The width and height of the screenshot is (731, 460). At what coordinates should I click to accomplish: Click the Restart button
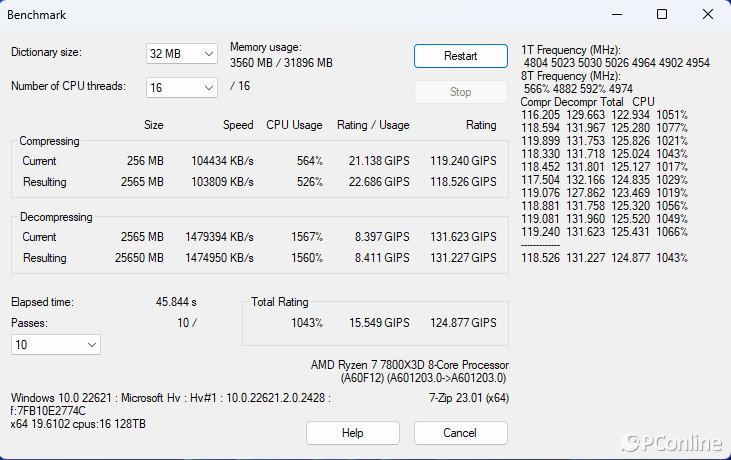click(461, 56)
